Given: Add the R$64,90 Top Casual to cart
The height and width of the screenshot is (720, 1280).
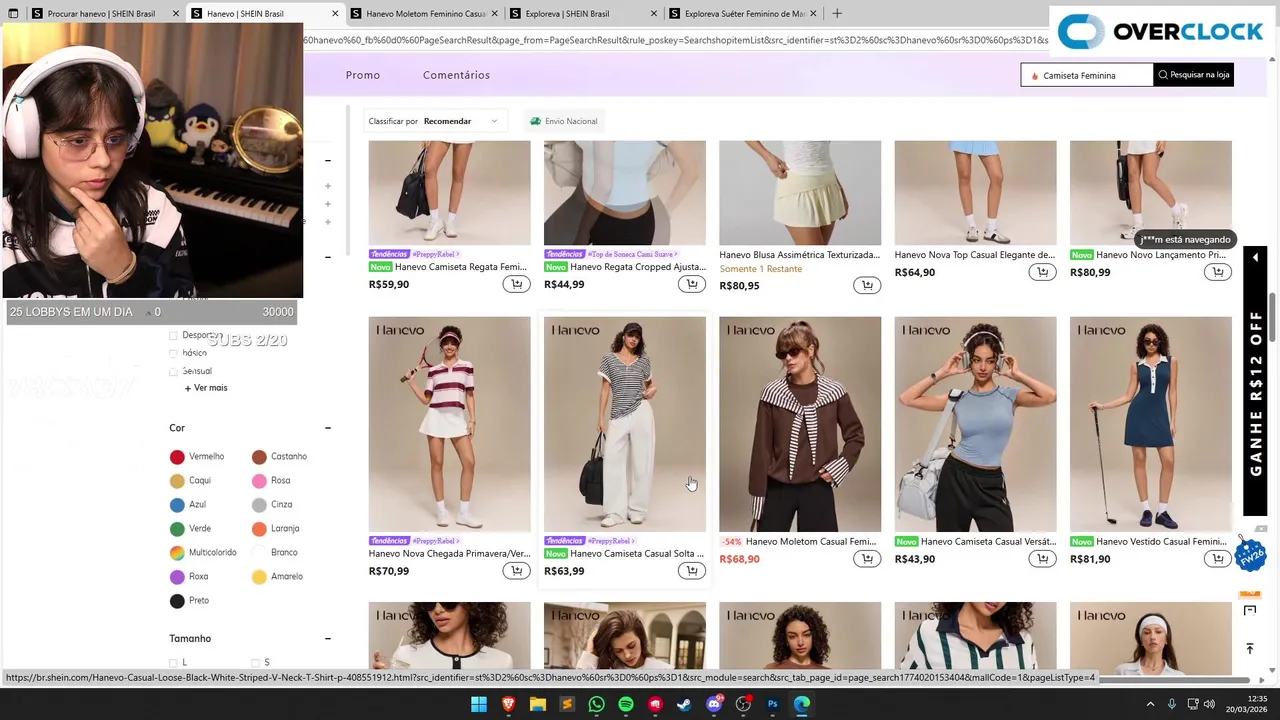Looking at the screenshot, I should (1042, 272).
